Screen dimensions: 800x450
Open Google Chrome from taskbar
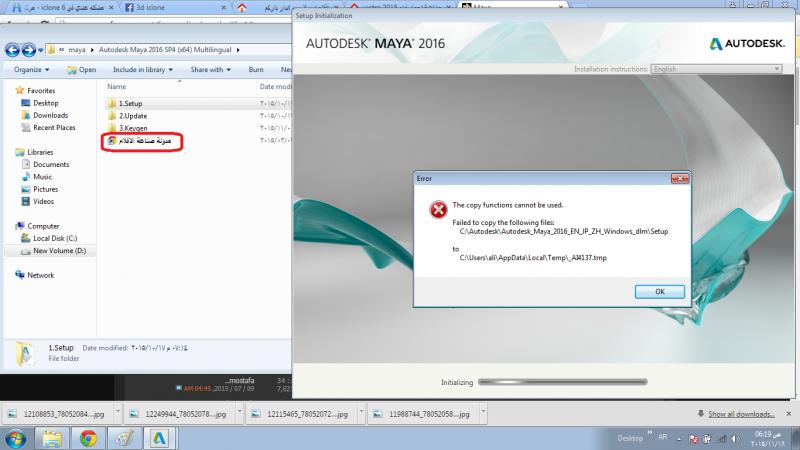tap(88, 439)
